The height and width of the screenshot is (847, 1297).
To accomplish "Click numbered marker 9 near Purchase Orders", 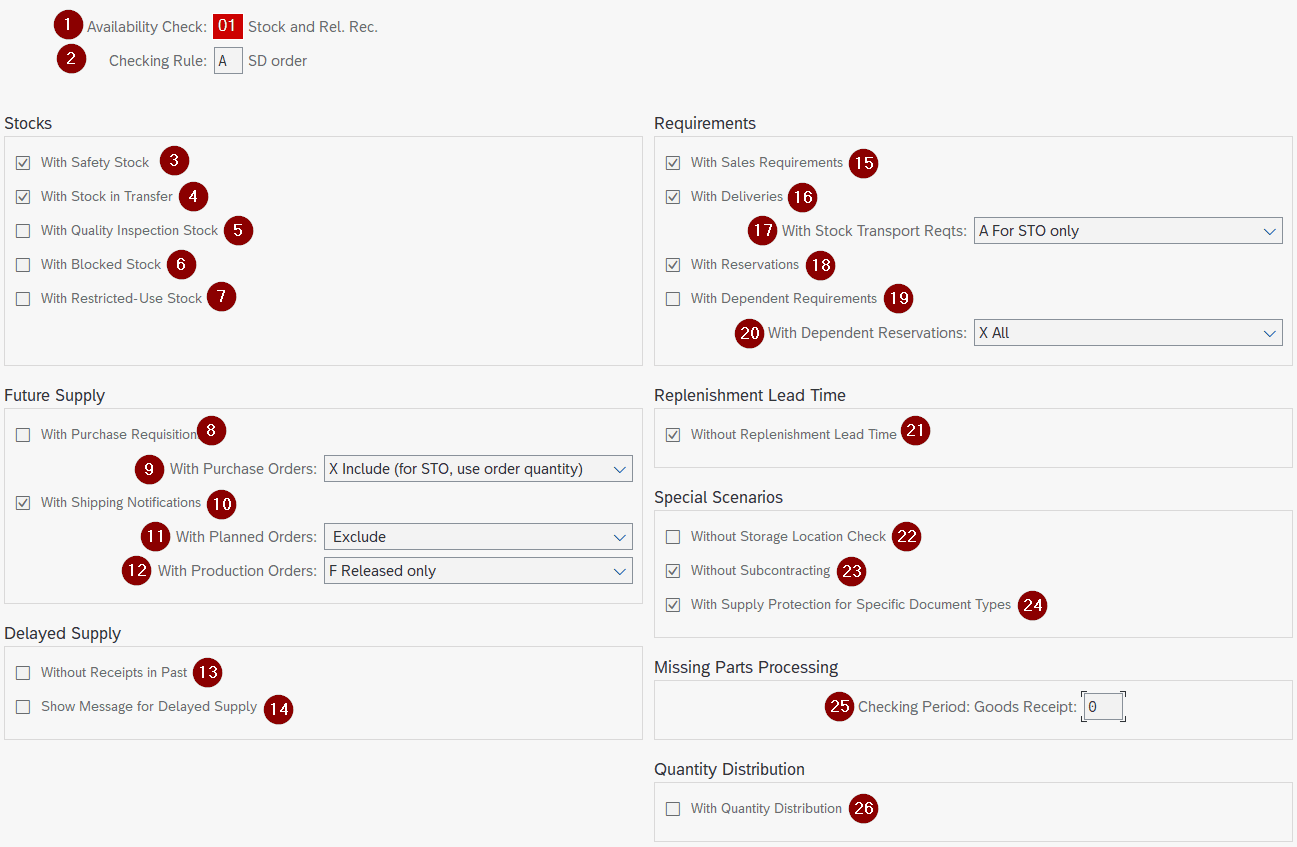I will tap(149, 468).
